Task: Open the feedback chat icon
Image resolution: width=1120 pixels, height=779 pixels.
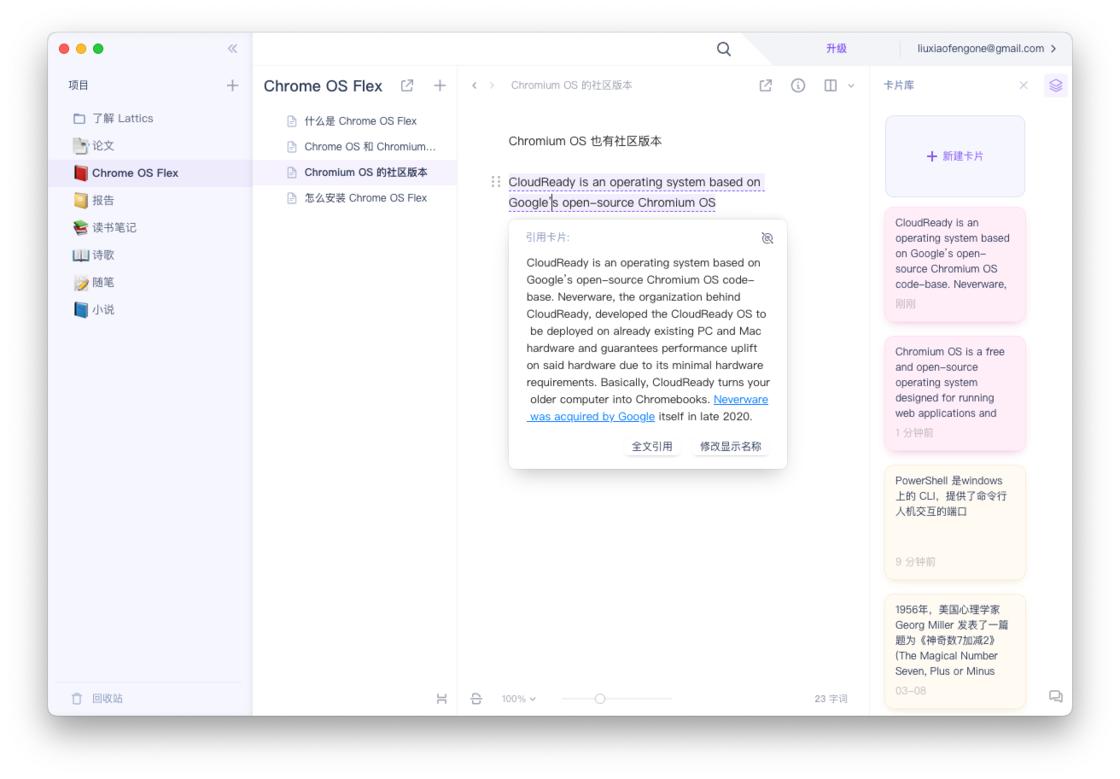Action: coord(1055,696)
